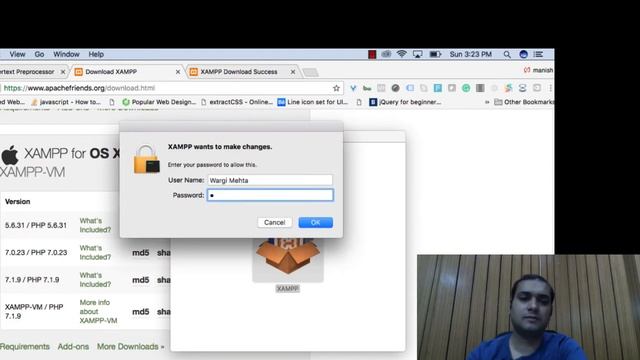640x360 pixels.
Task: Click the blue V extension icon
Action: click(x=353, y=88)
